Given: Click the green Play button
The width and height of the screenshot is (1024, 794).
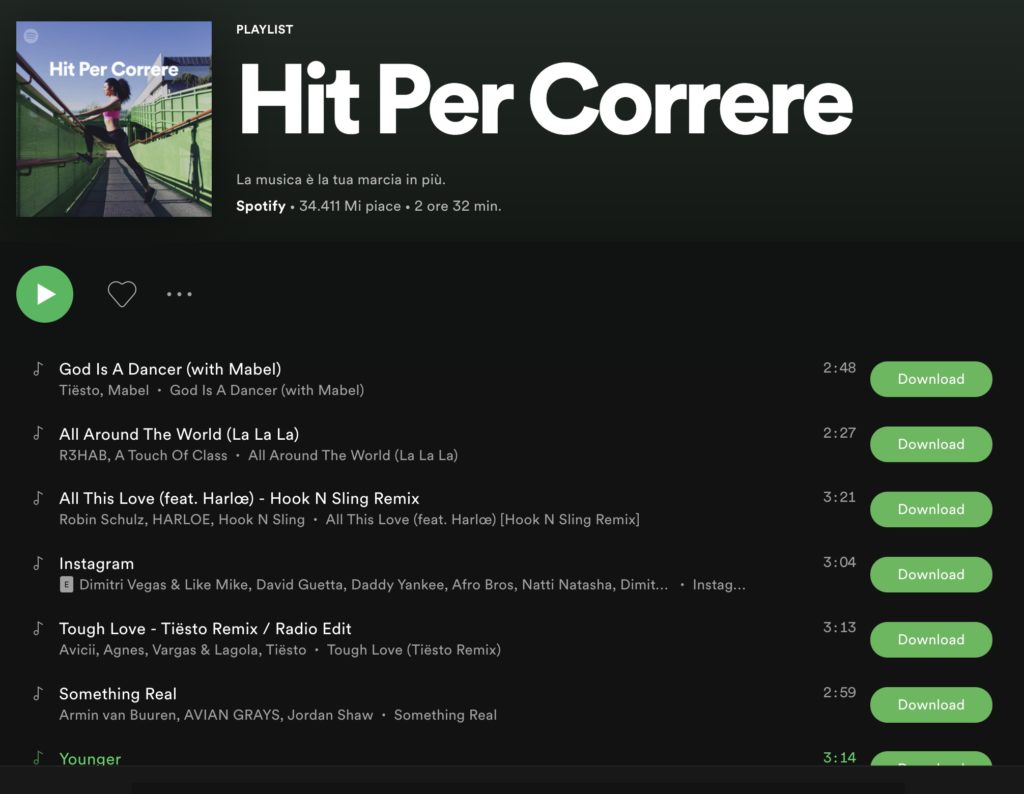Looking at the screenshot, I should click(45, 294).
